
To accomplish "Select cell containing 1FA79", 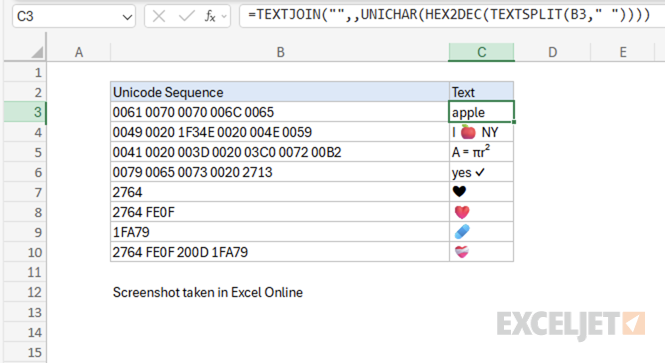I will pyautogui.click(x=280, y=232).
